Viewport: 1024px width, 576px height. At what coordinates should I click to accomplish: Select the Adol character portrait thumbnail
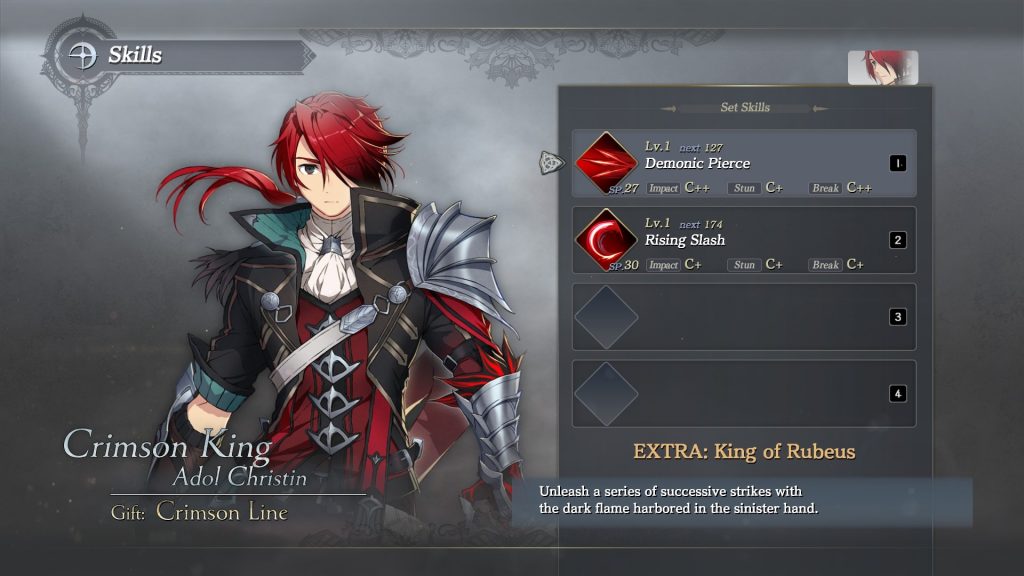[883, 68]
